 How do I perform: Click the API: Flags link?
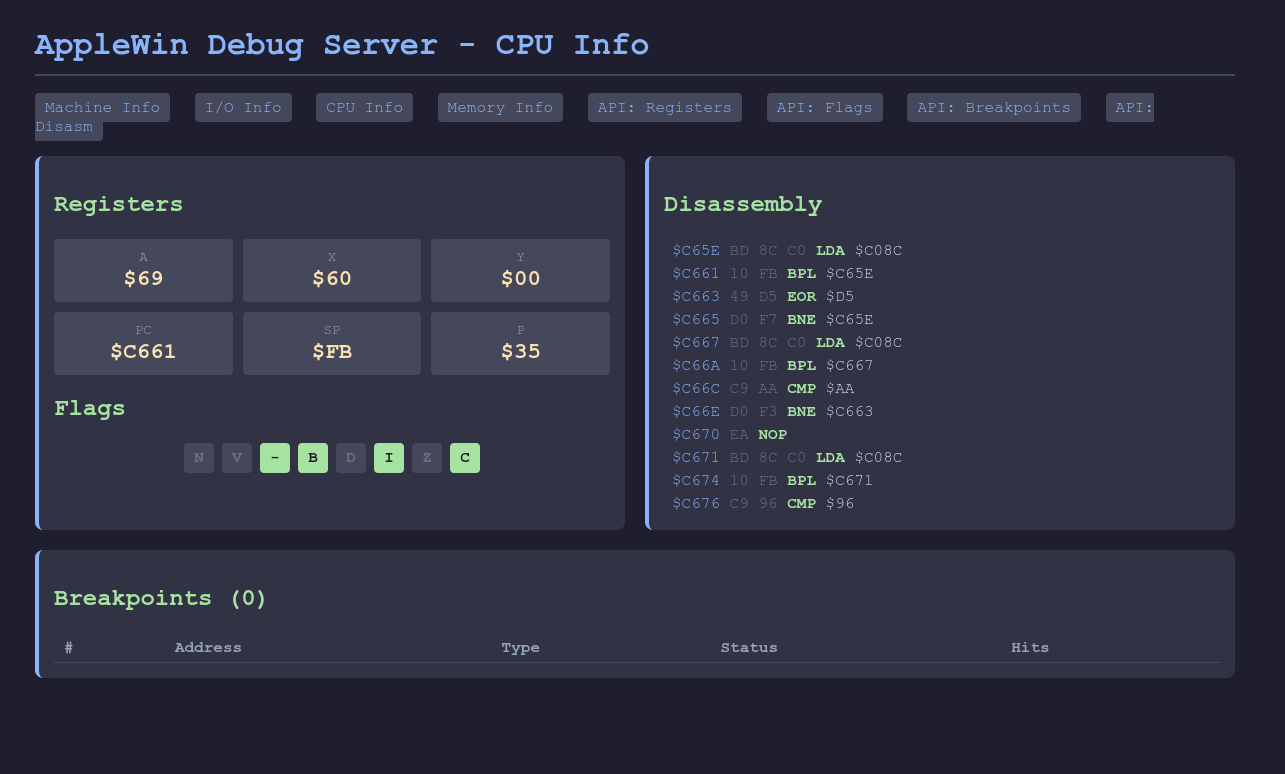(x=824, y=107)
